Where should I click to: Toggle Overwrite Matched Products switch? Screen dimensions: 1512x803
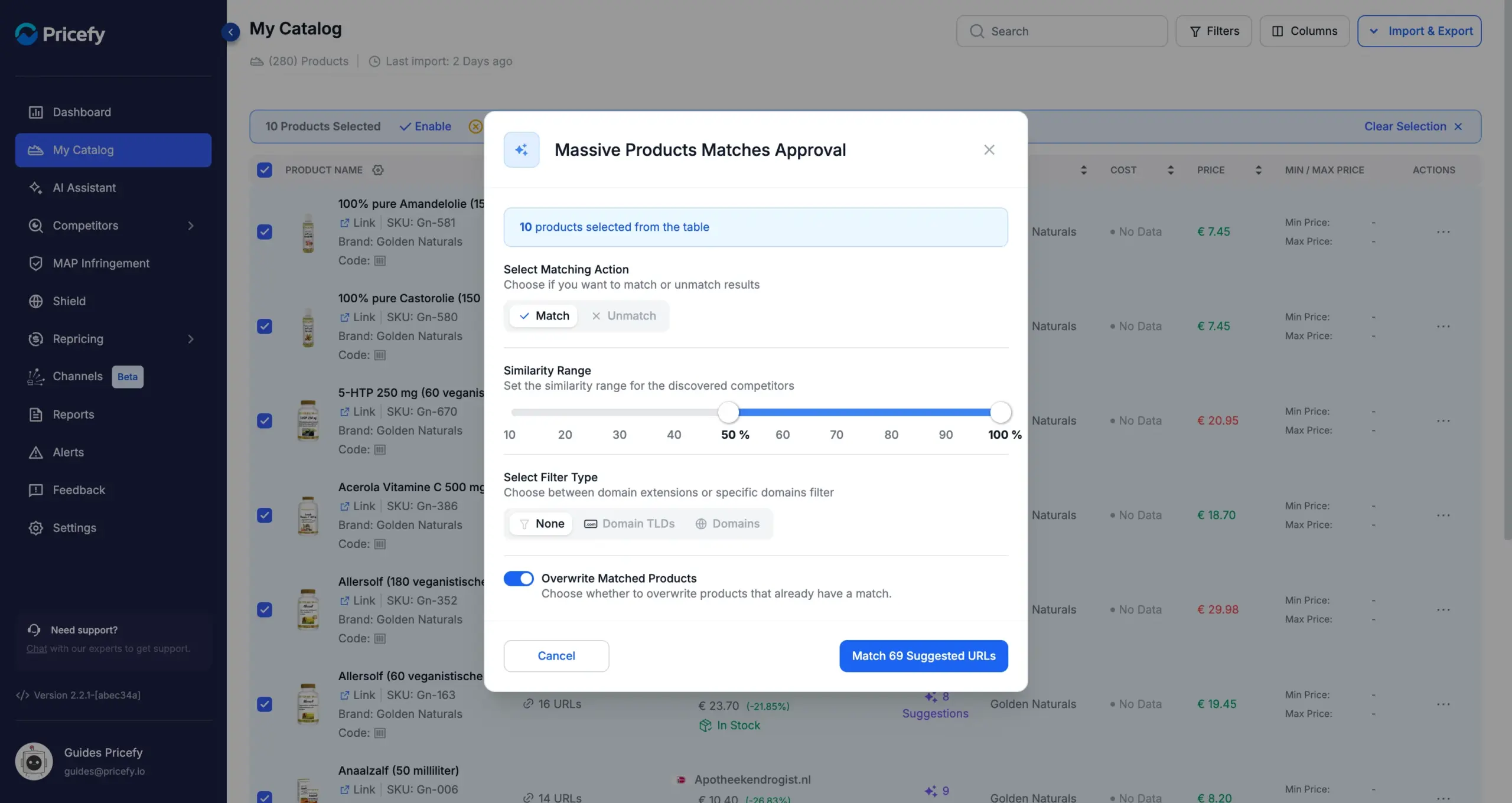519,579
